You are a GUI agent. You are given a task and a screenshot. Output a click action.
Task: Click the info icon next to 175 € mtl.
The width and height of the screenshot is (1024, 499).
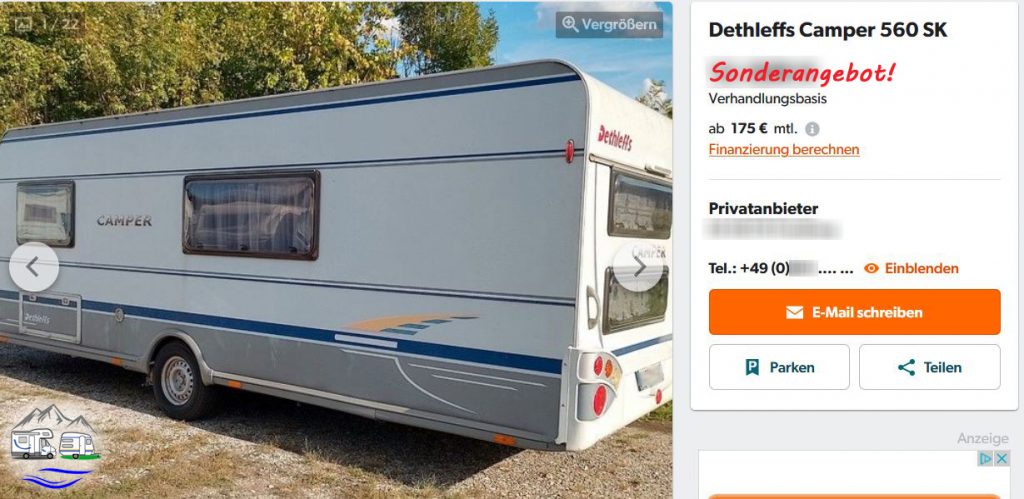(812, 129)
